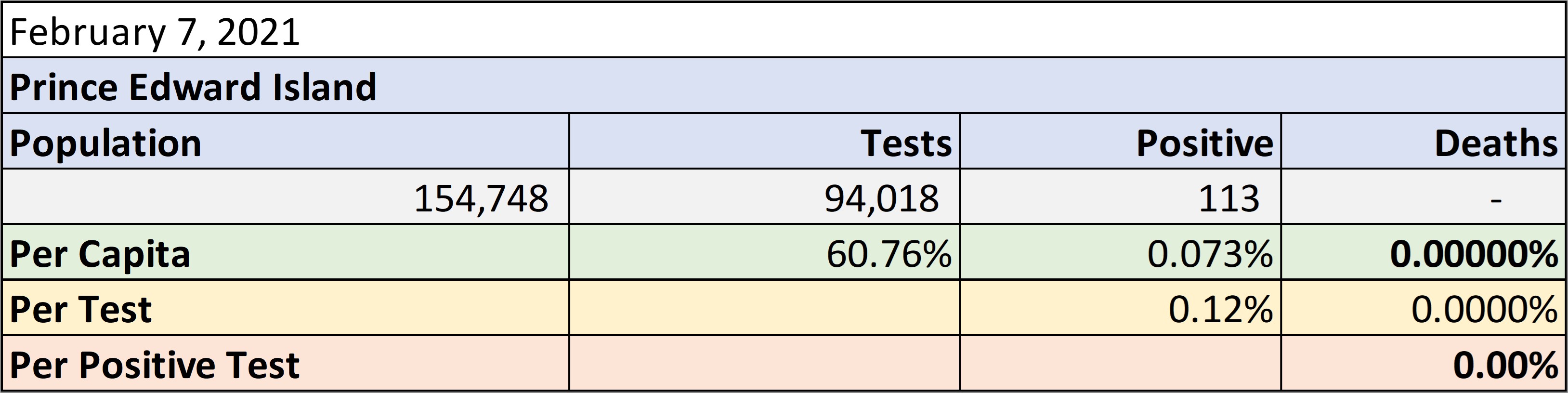
Task: Click the 0.12% per test positive cell
Action: [x=1121, y=308]
